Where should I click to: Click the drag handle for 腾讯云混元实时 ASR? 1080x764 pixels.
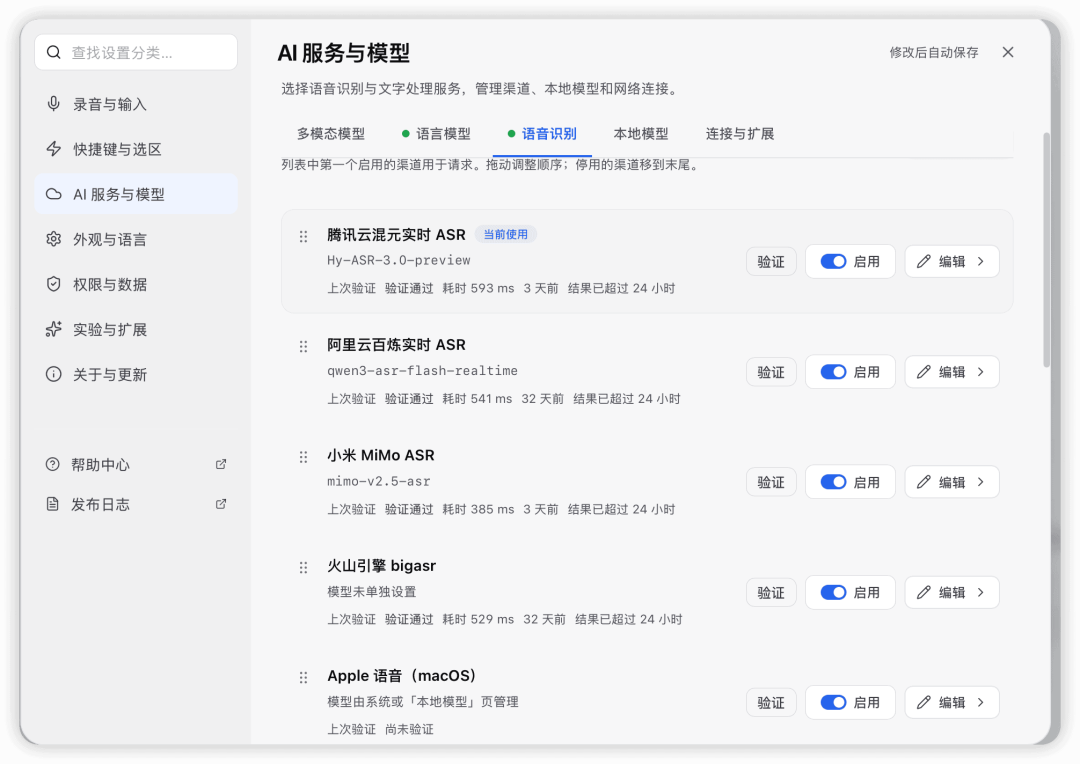[303, 236]
